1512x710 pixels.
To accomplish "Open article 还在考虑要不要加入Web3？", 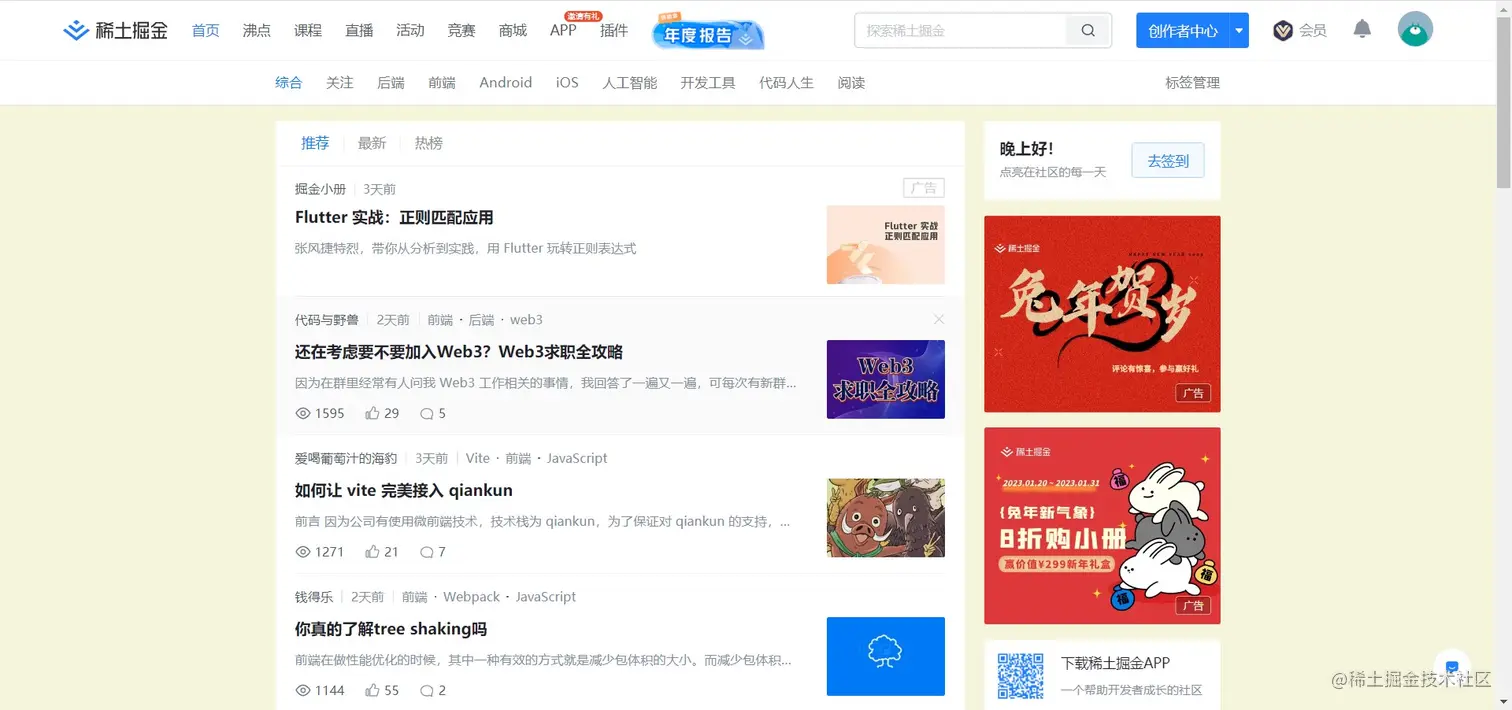I will click(x=459, y=352).
